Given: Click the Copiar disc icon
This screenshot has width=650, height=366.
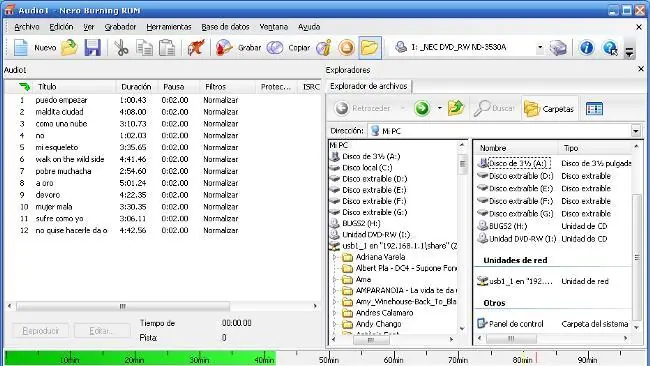Looking at the screenshot, I should coord(274,48).
